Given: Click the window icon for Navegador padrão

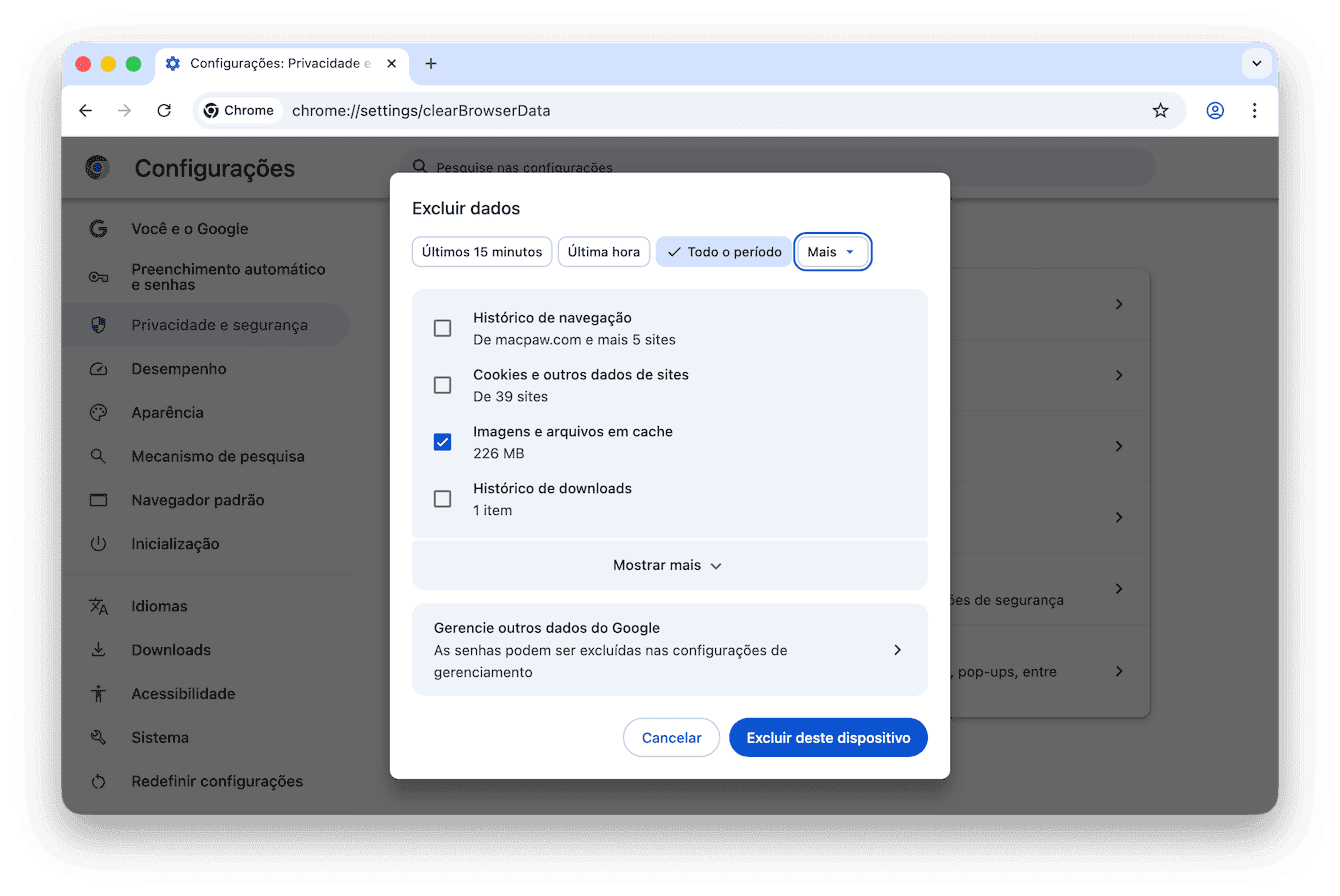Looking at the screenshot, I should 98,500.
